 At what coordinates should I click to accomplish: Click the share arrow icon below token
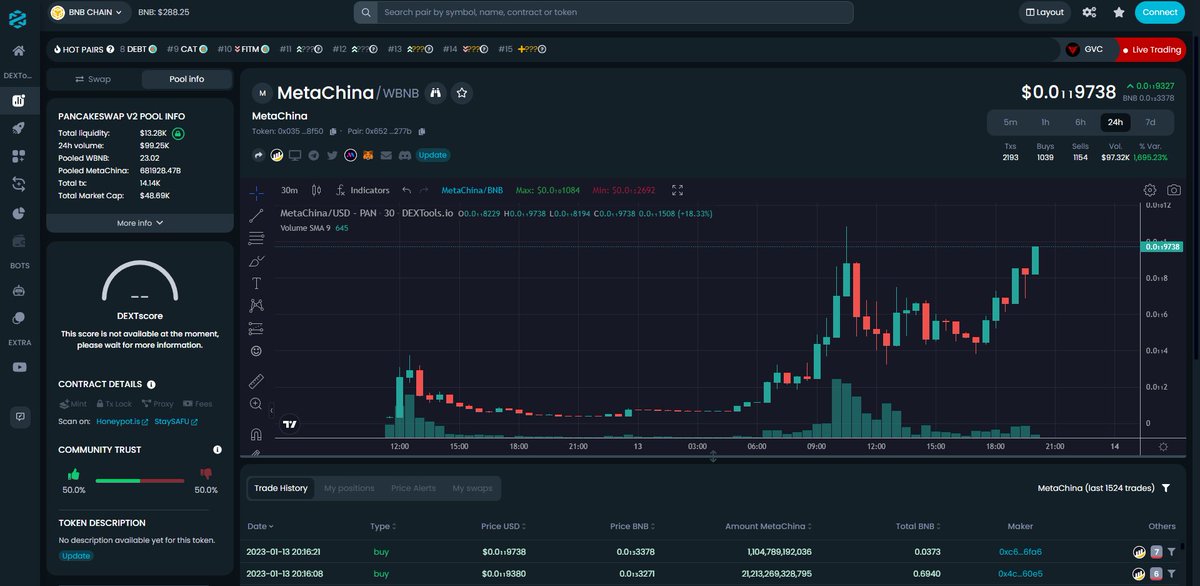coord(258,155)
